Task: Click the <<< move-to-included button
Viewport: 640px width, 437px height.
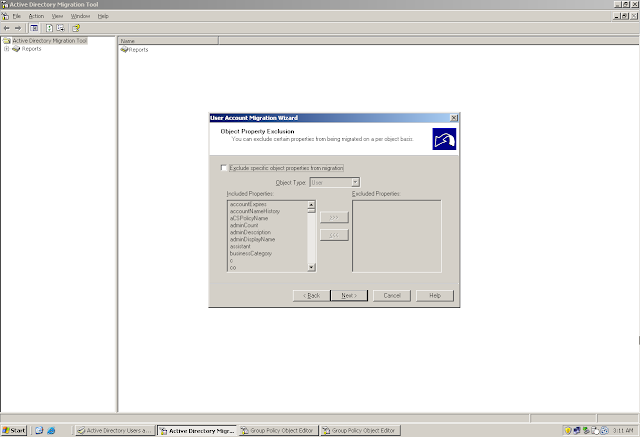Action: tap(334, 235)
